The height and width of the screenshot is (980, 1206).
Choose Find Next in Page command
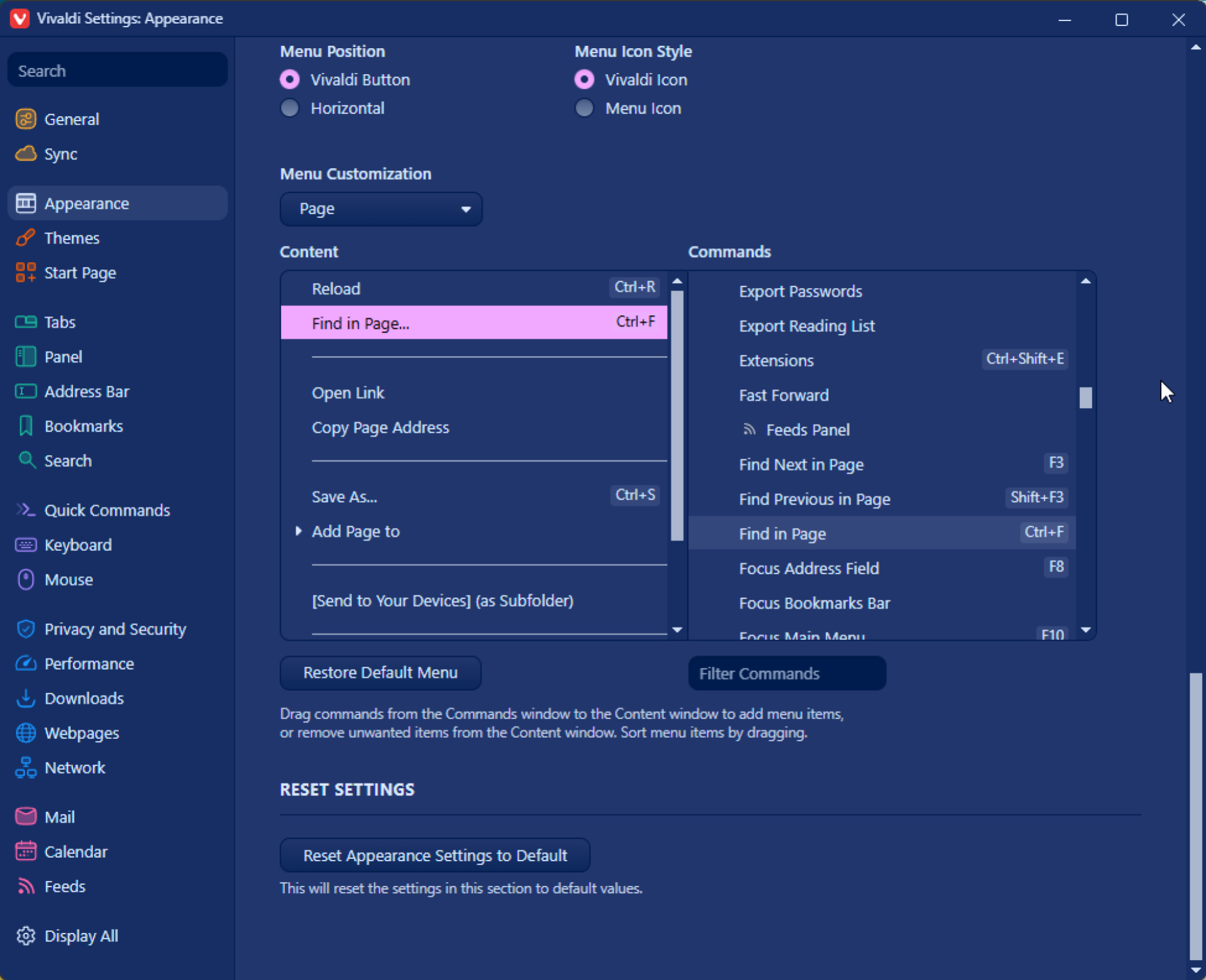(x=882, y=465)
